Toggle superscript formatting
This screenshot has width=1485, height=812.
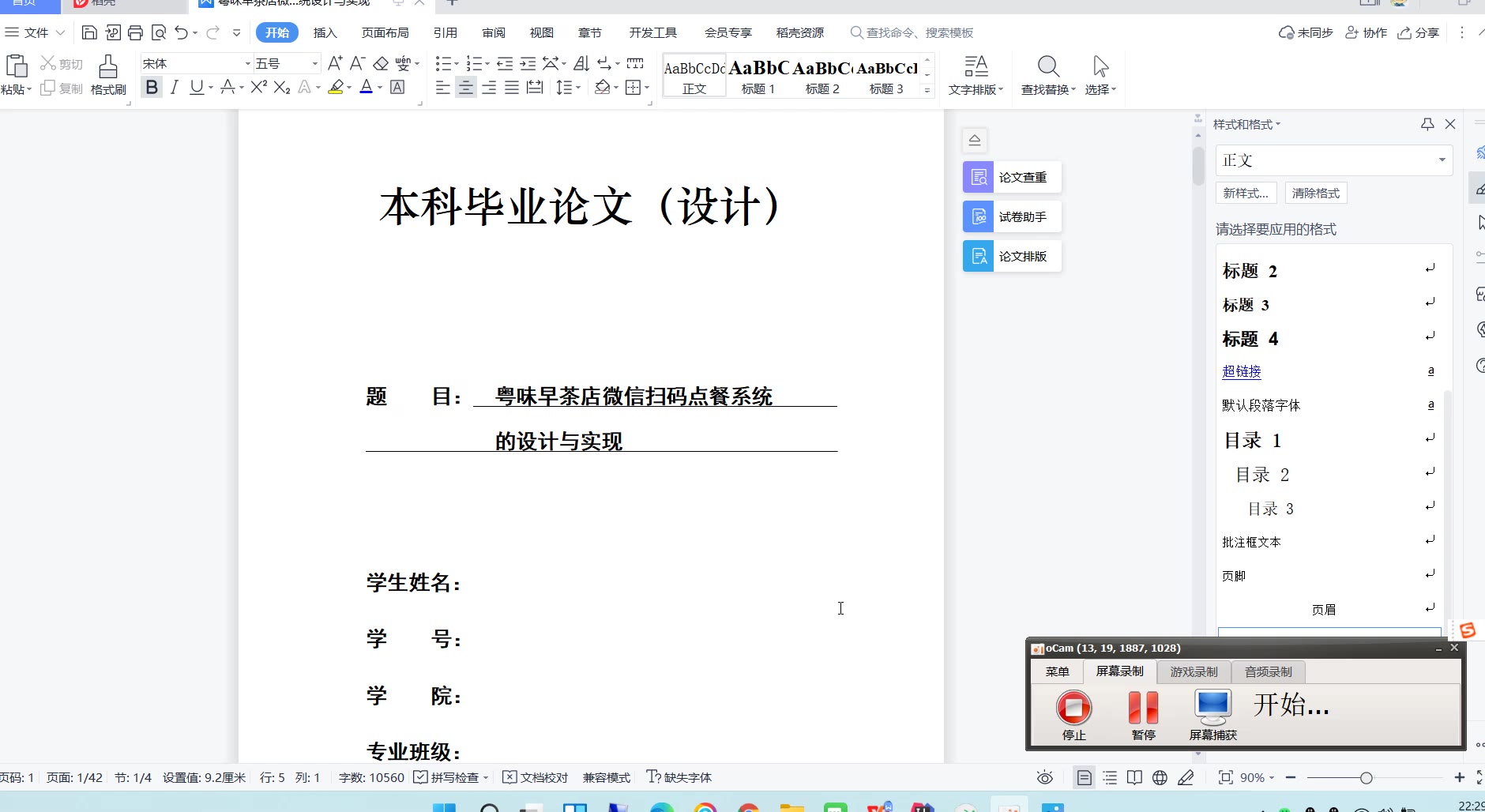(x=258, y=87)
